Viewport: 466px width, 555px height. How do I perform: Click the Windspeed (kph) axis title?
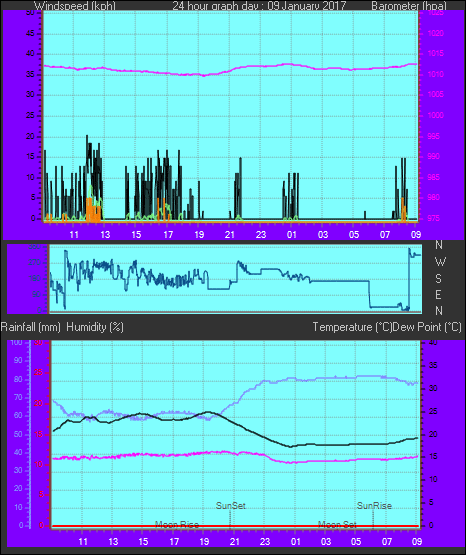click(x=75, y=6)
